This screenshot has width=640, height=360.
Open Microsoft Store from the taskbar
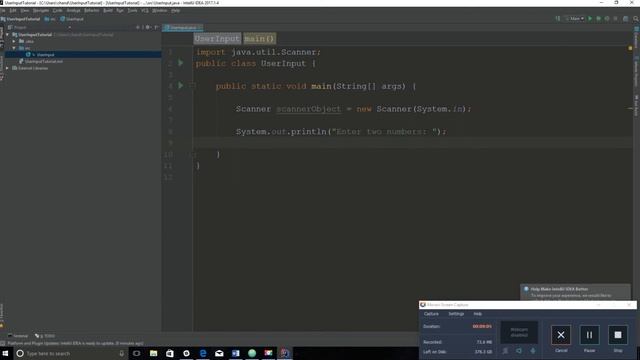tap(170, 353)
